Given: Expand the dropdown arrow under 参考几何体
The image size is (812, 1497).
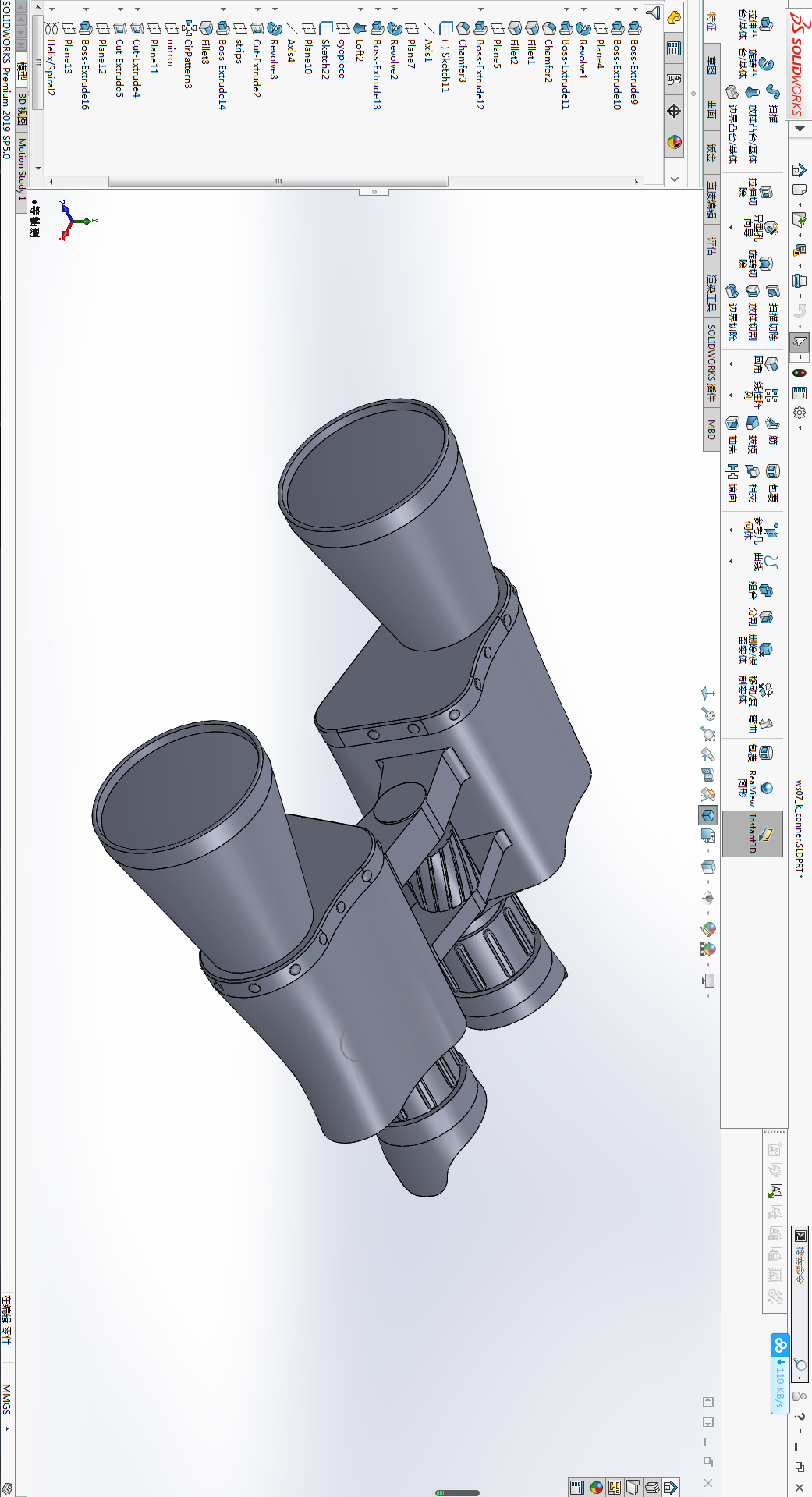Looking at the screenshot, I should click(731, 530).
